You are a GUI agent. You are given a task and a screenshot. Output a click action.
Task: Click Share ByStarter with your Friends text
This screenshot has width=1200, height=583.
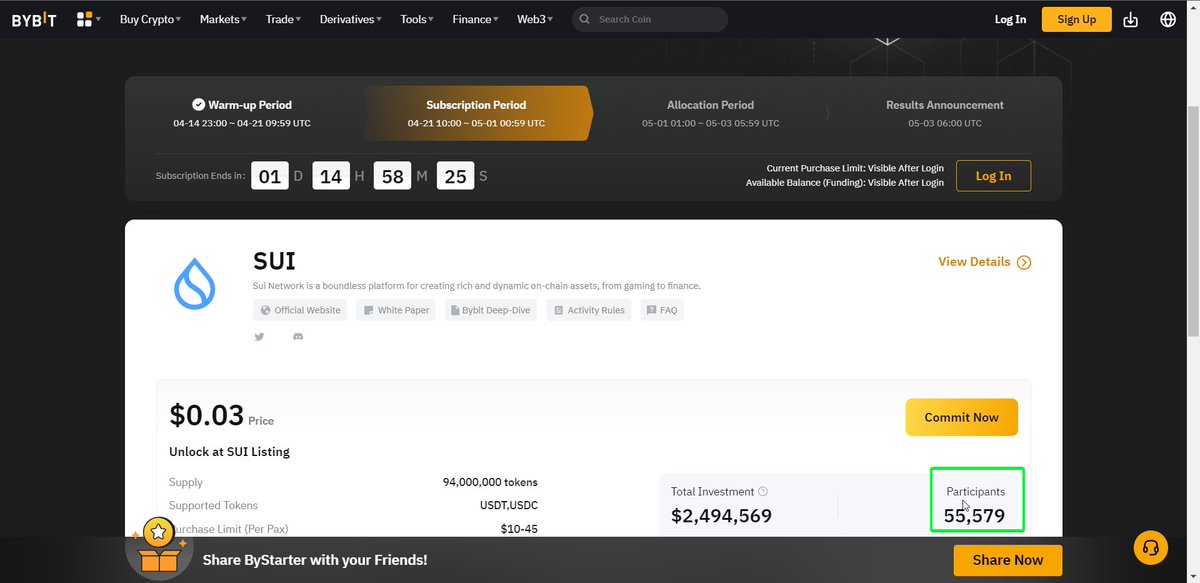click(x=315, y=560)
